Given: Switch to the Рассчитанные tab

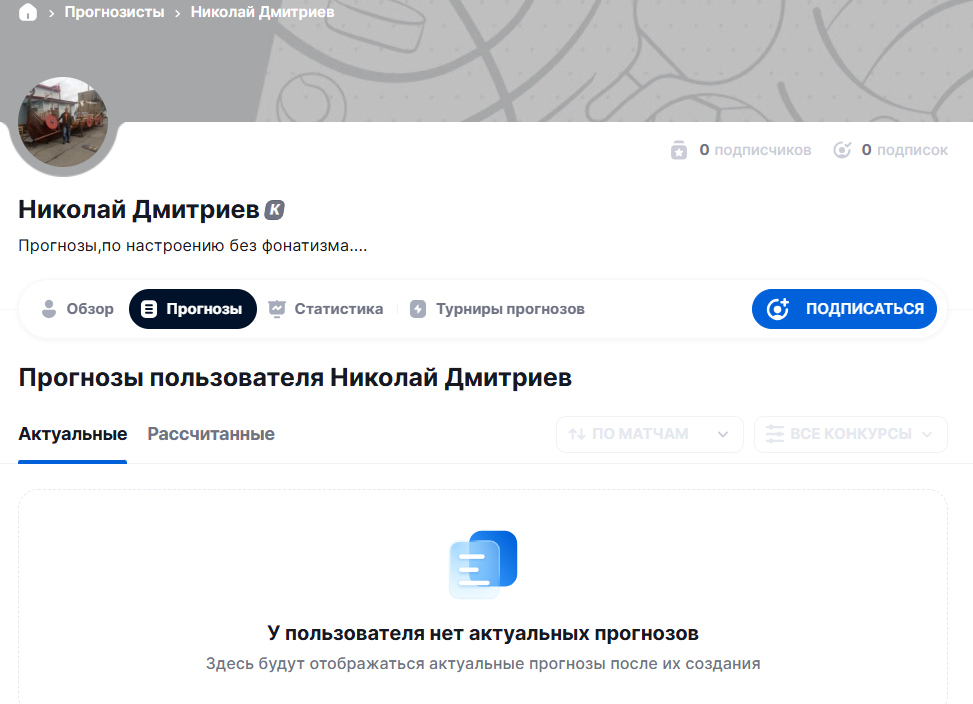Looking at the screenshot, I should coord(211,434).
